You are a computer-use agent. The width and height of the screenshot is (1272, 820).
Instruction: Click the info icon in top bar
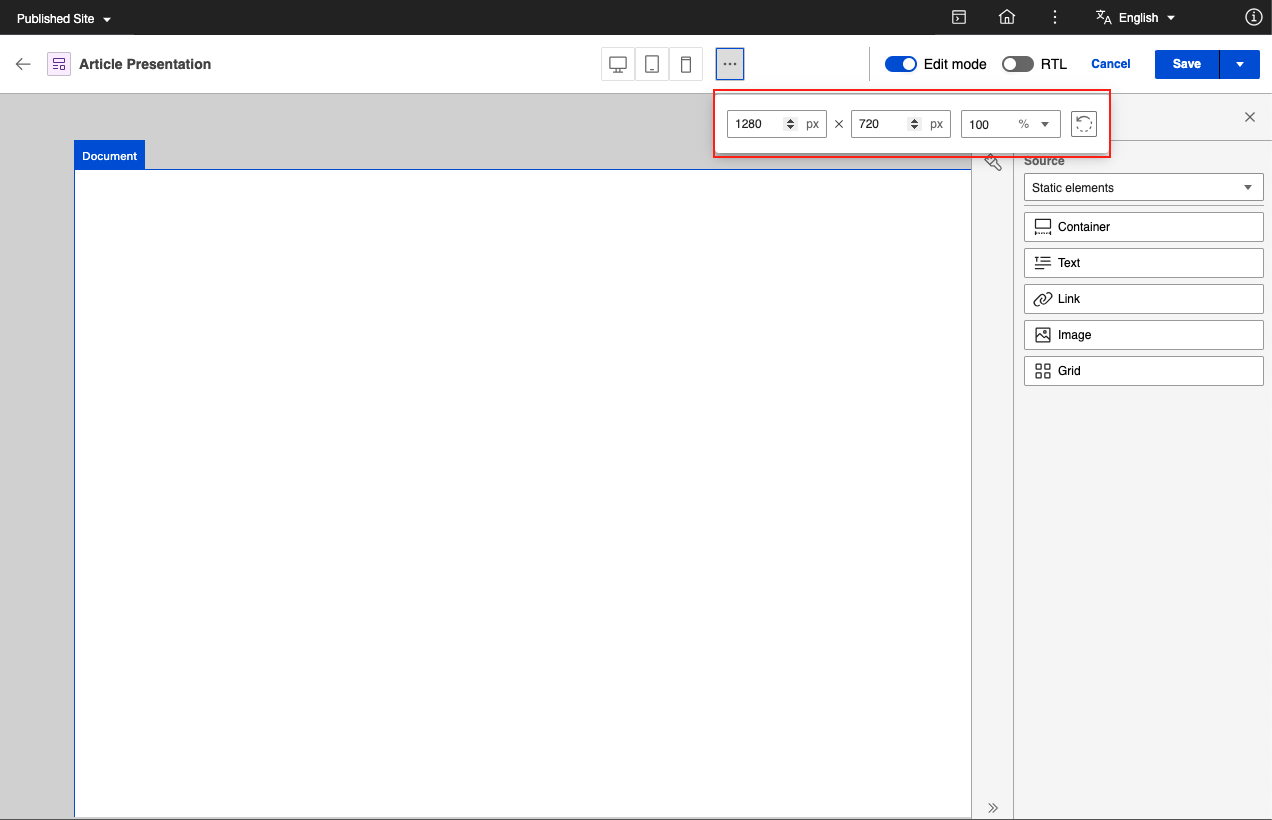tap(1253, 17)
